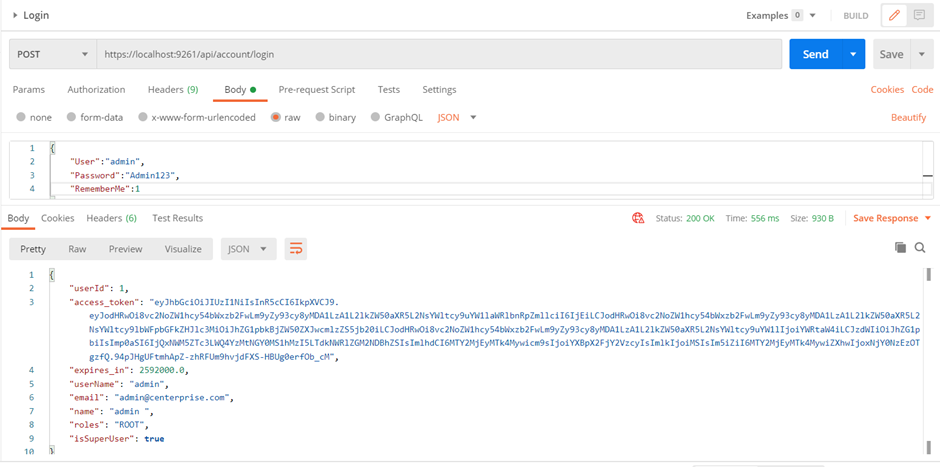Open the response JSON format dropdown
Viewport: 940px width, 467px height.
pyautogui.click(x=248, y=249)
